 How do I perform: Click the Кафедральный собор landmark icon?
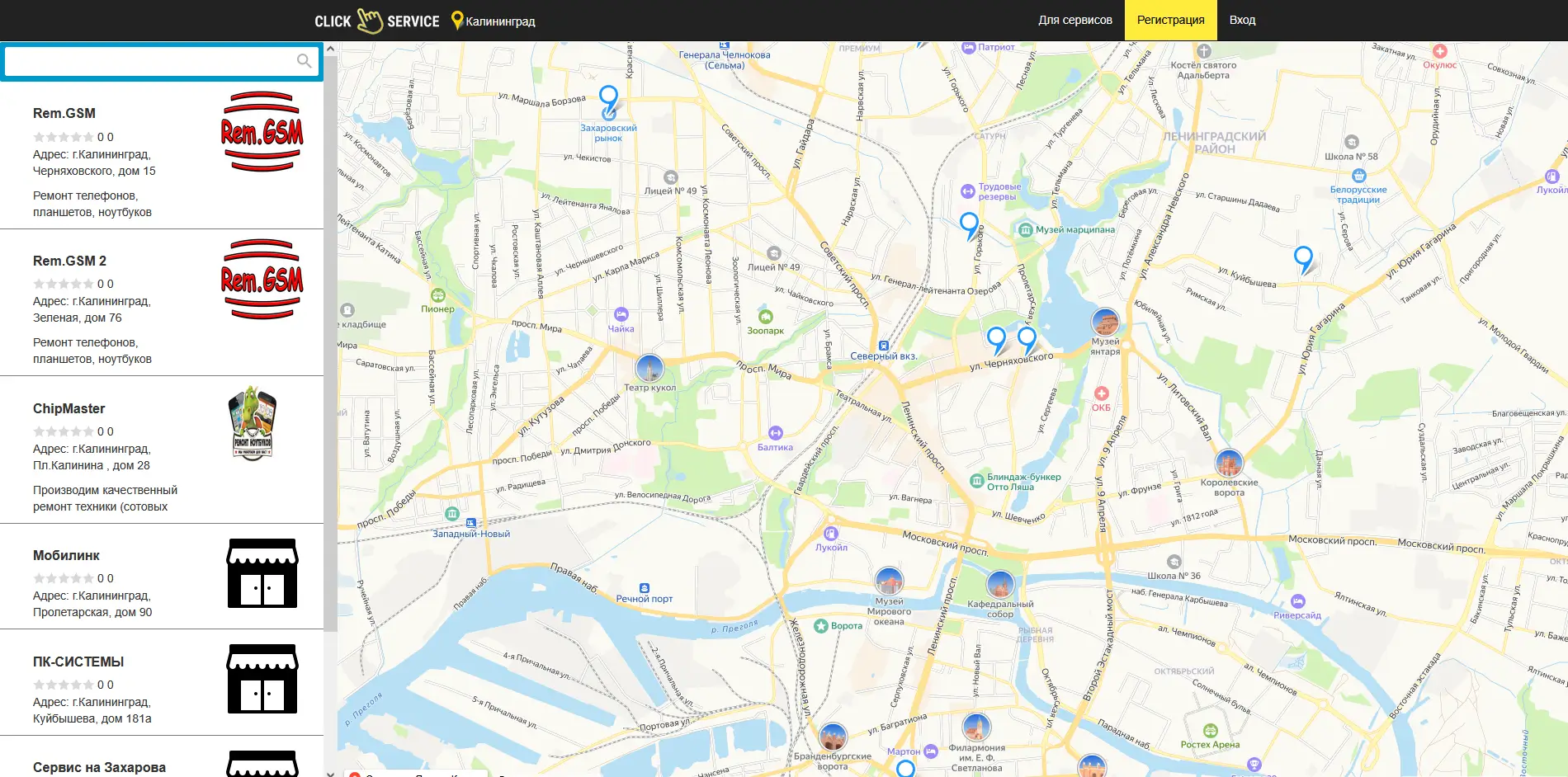click(1000, 585)
